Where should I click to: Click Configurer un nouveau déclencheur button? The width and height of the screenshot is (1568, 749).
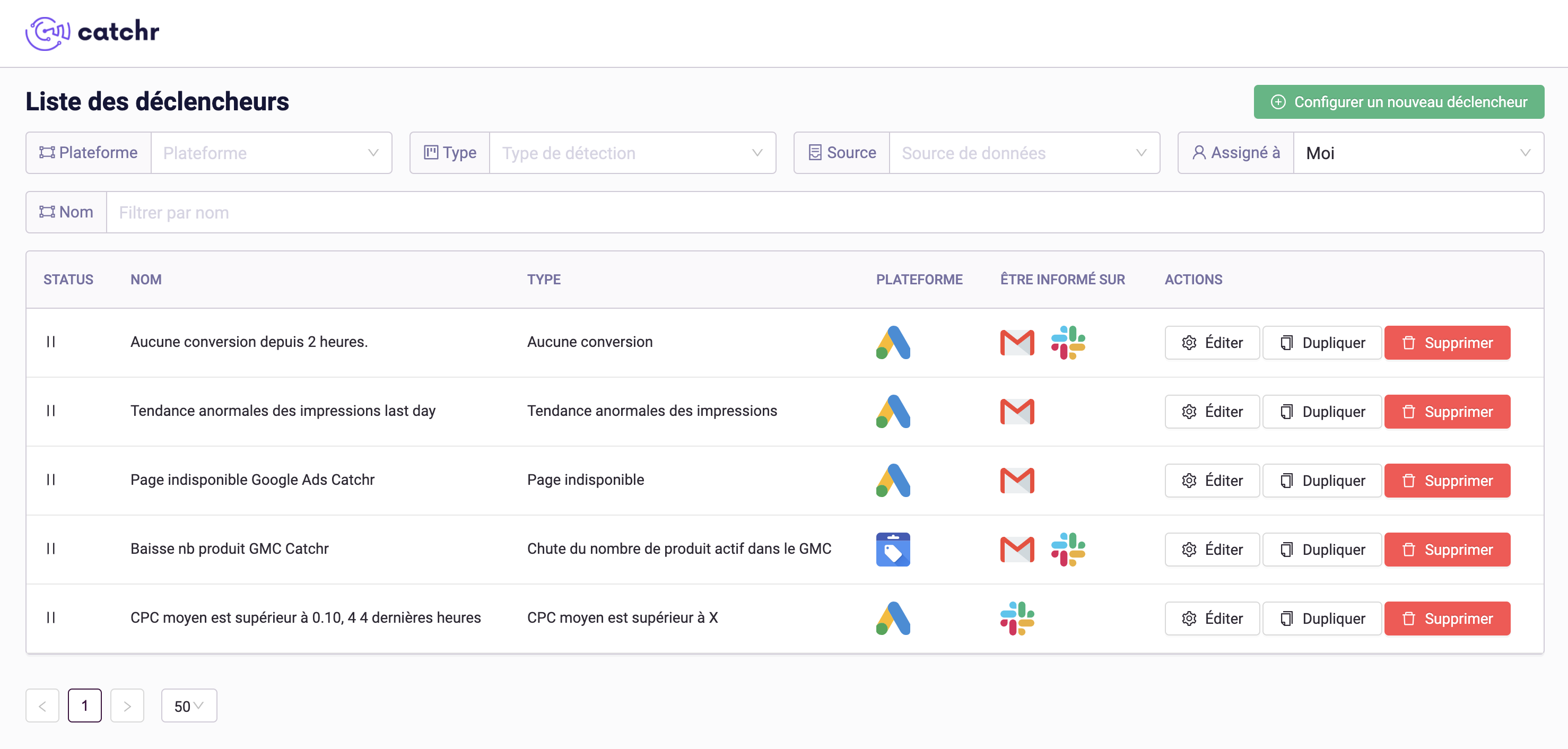1399,102
